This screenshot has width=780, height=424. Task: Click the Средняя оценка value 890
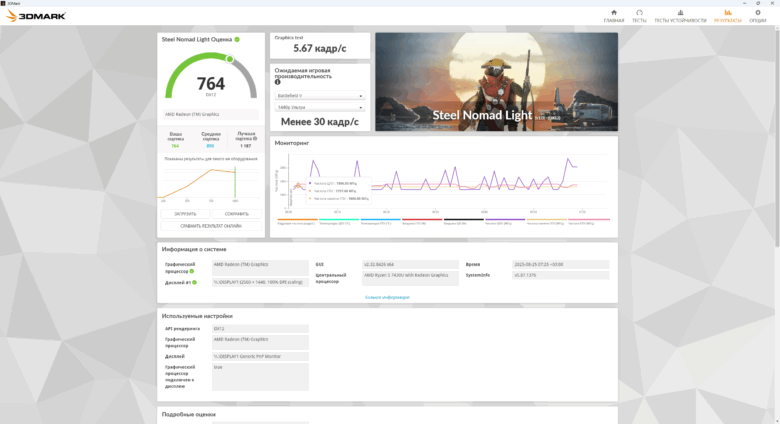(x=210, y=146)
